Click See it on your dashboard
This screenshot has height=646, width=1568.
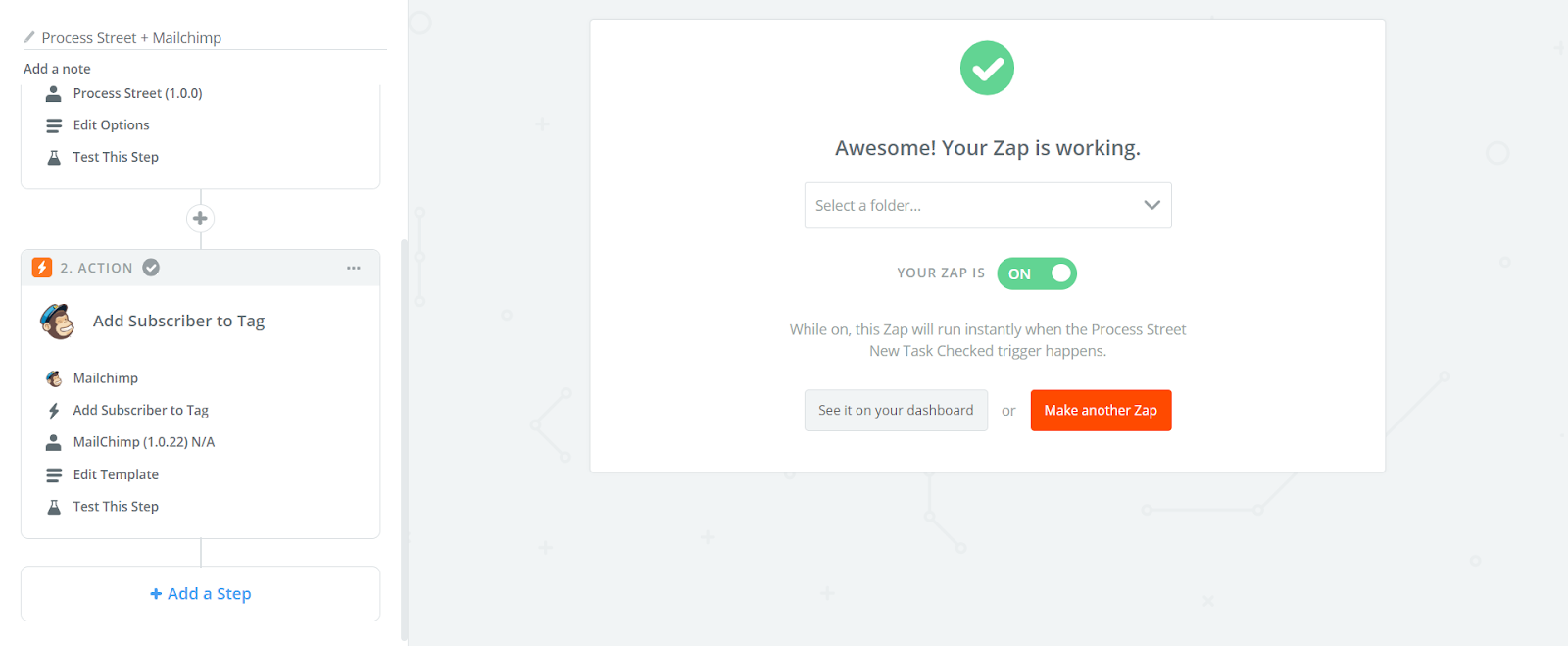(x=895, y=410)
